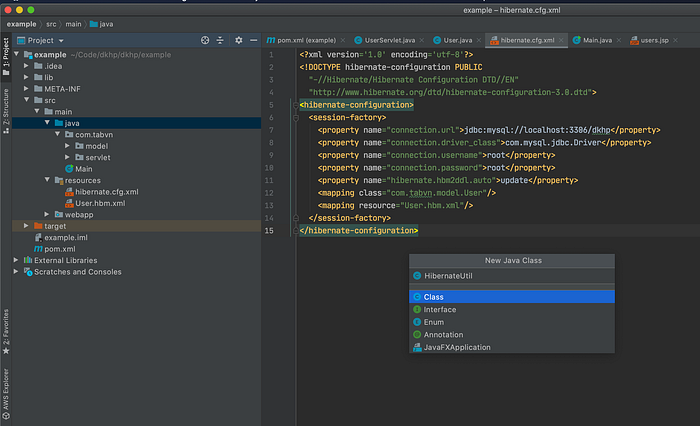This screenshot has width=700, height=426.
Task: Open AWS Explorer from the left sidebar
Action: tap(6, 385)
